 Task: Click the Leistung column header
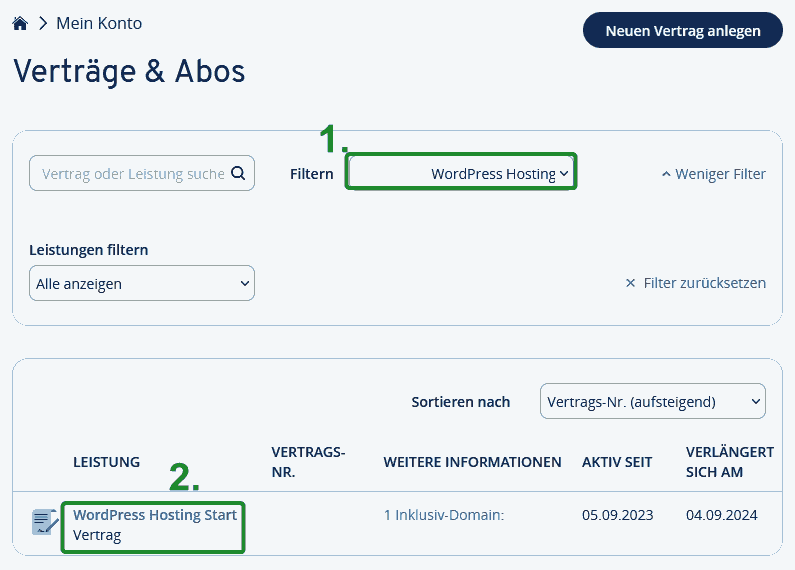106,462
